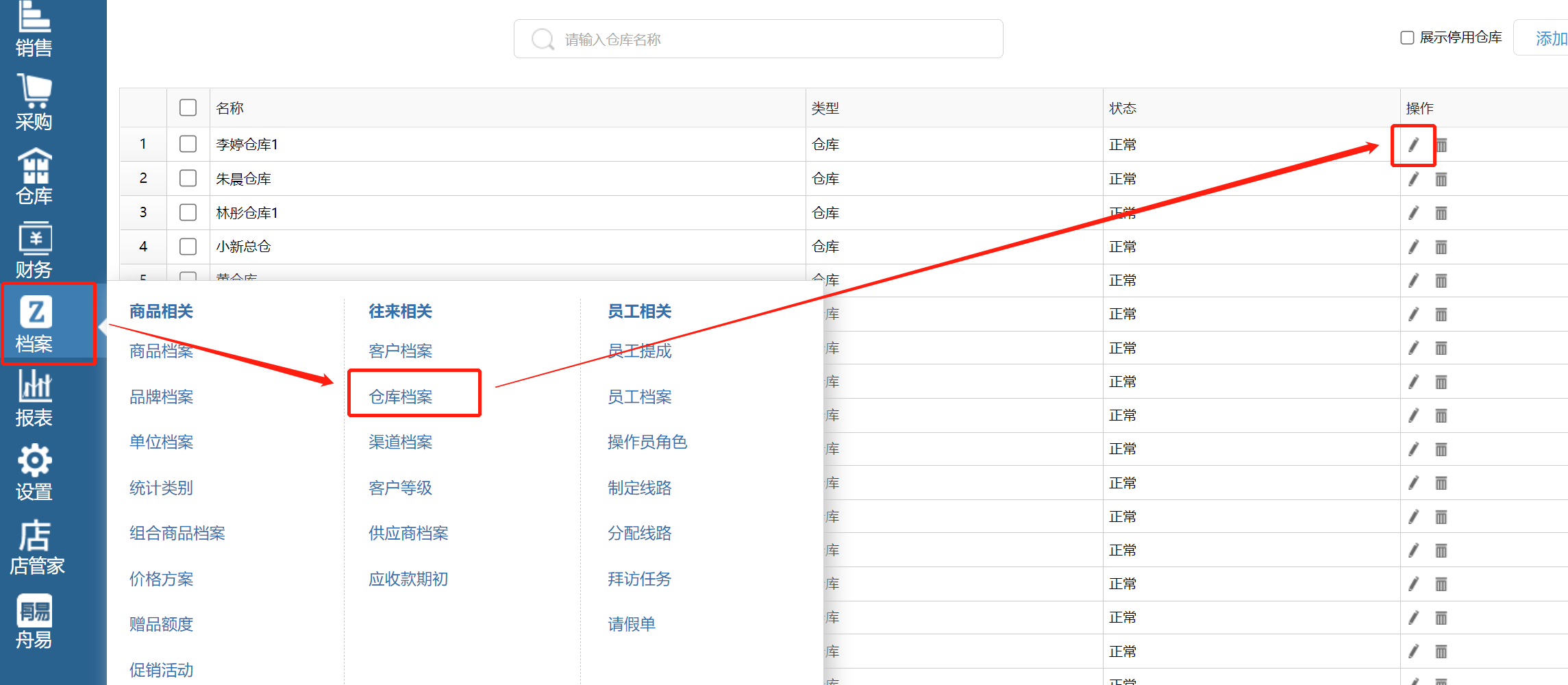Open the 舟易 sidebar module
1568x685 pixels.
pyautogui.click(x=34, y=621)
